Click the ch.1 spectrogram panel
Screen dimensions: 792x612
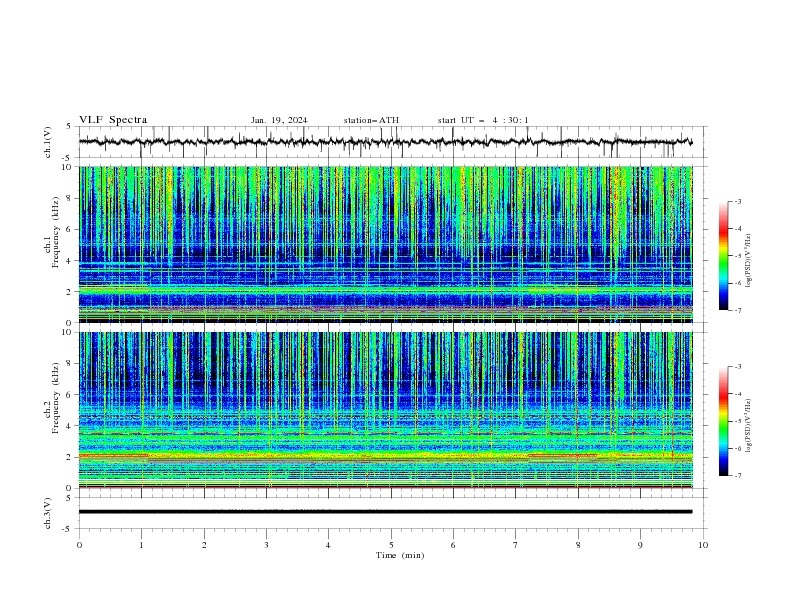[386, 244]
